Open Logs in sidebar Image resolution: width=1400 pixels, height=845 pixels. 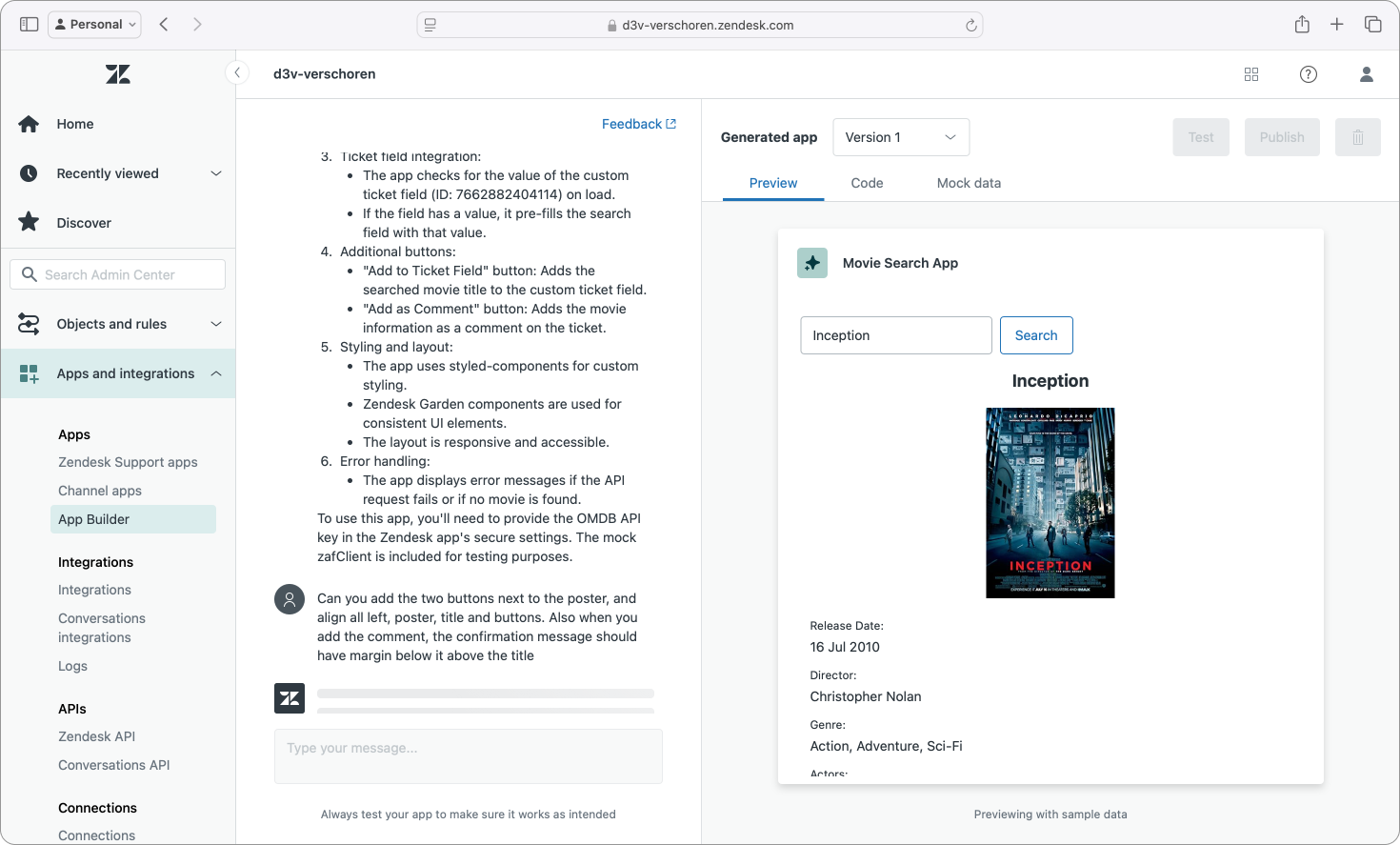pos(72,666)
